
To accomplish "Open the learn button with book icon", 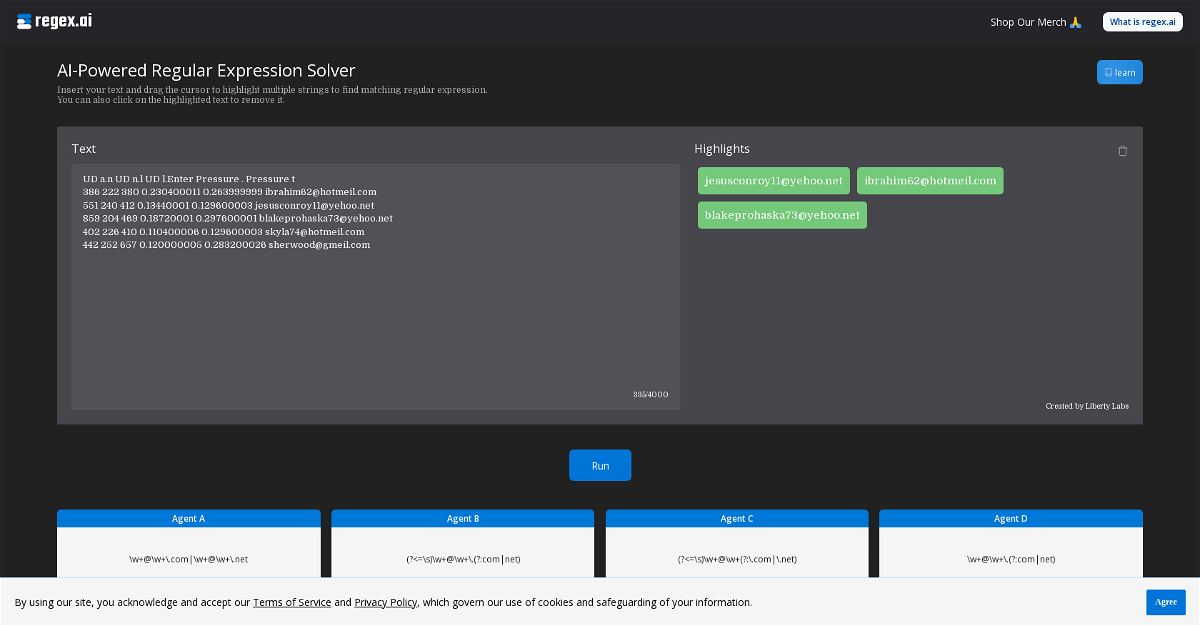I will pos(1119,72).
